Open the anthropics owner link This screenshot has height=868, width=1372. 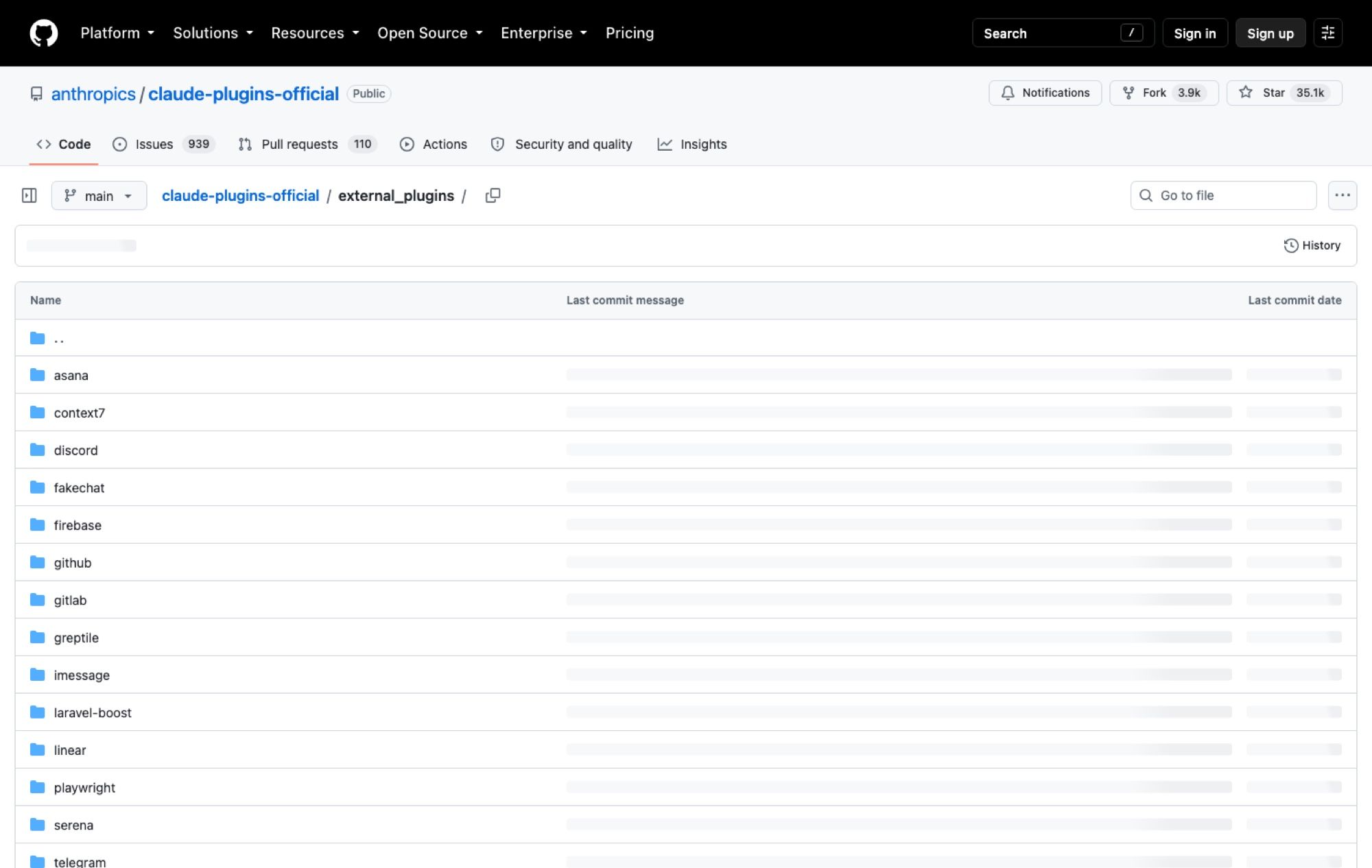[x=93, y=94]
